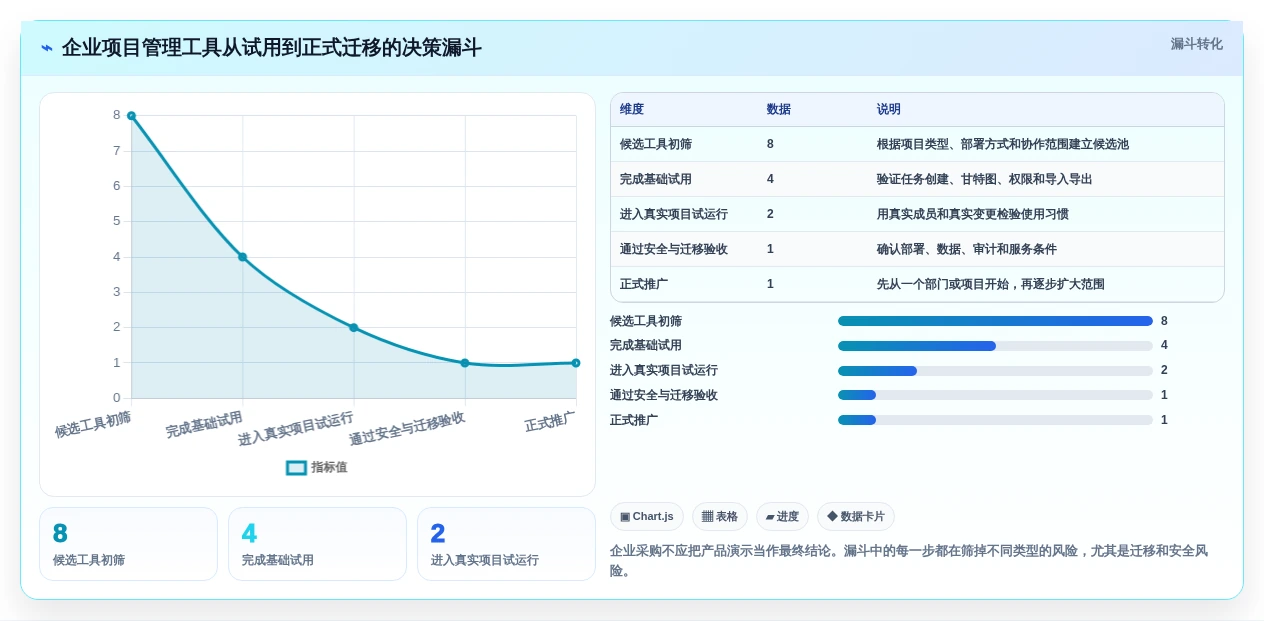
Task: Click the page title 企业项目管理工具 heading
Action: click(271, 47)
